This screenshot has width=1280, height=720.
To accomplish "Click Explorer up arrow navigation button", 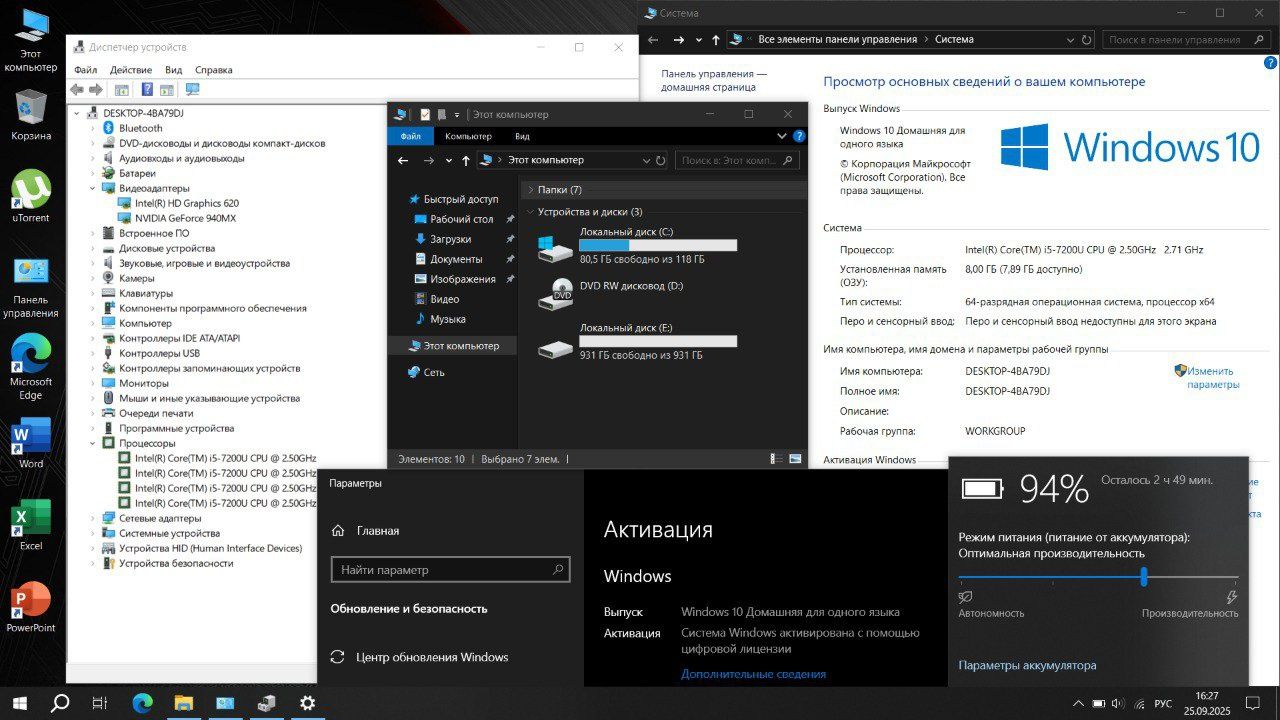I will click(x=466, y=160).
